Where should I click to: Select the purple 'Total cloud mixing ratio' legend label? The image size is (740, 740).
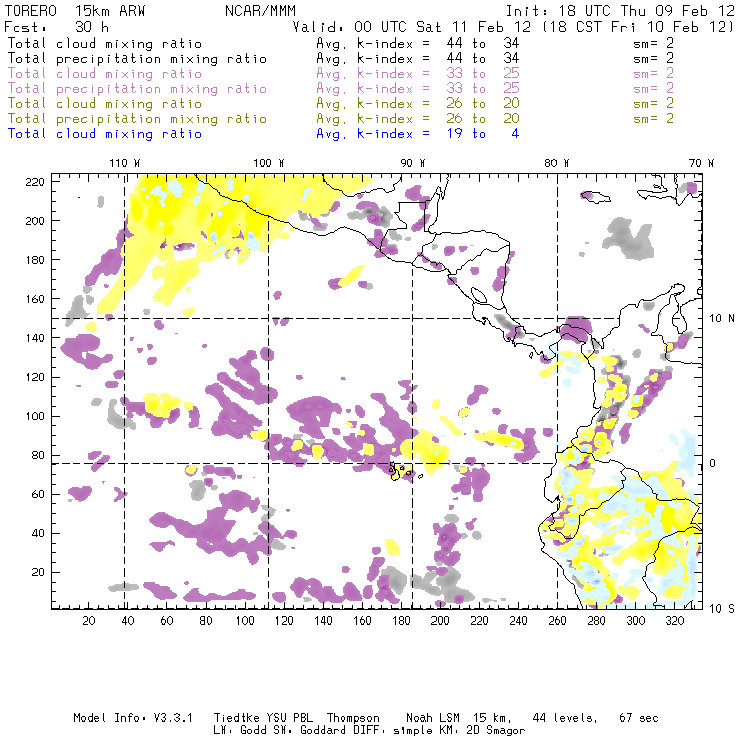(105, 74)
